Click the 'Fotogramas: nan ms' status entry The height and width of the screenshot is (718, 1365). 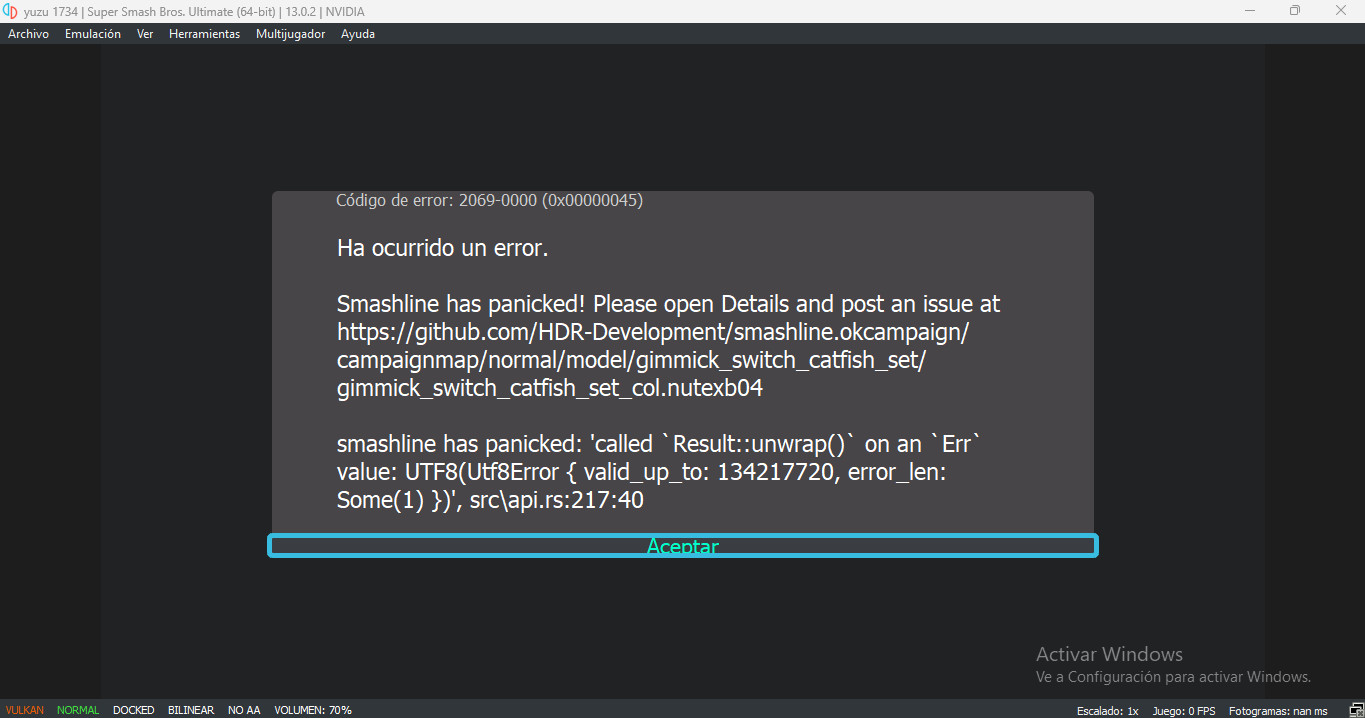click(1278, 711)
